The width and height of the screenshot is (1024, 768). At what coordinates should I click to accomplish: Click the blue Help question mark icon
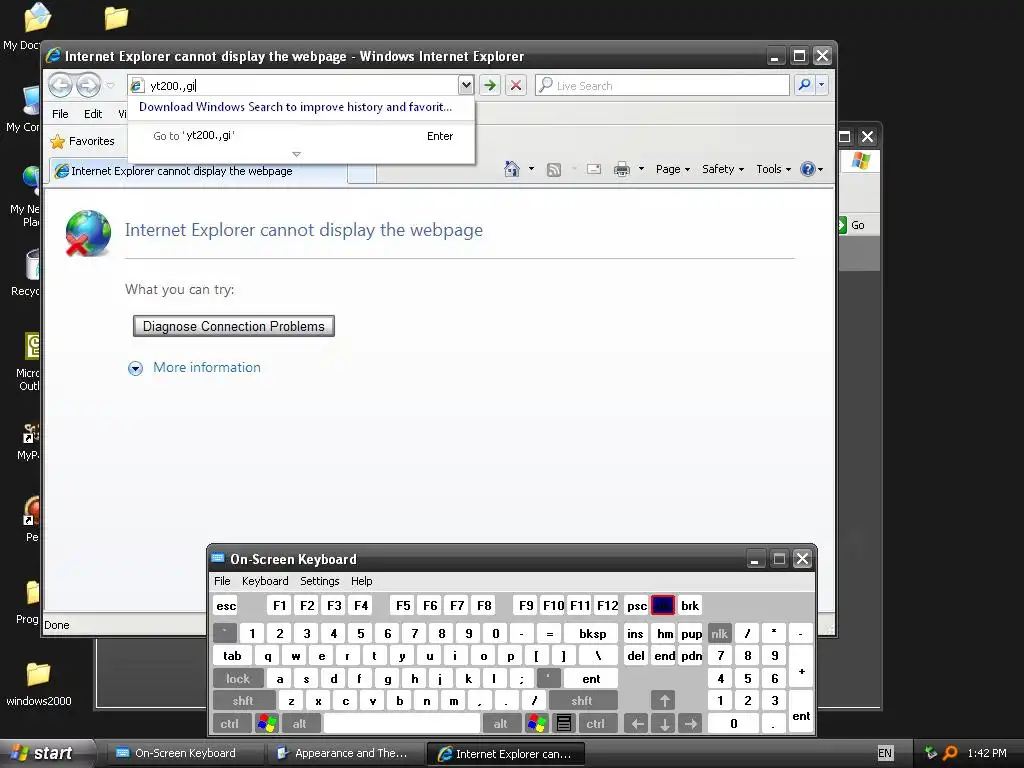(x=808, y=169)
